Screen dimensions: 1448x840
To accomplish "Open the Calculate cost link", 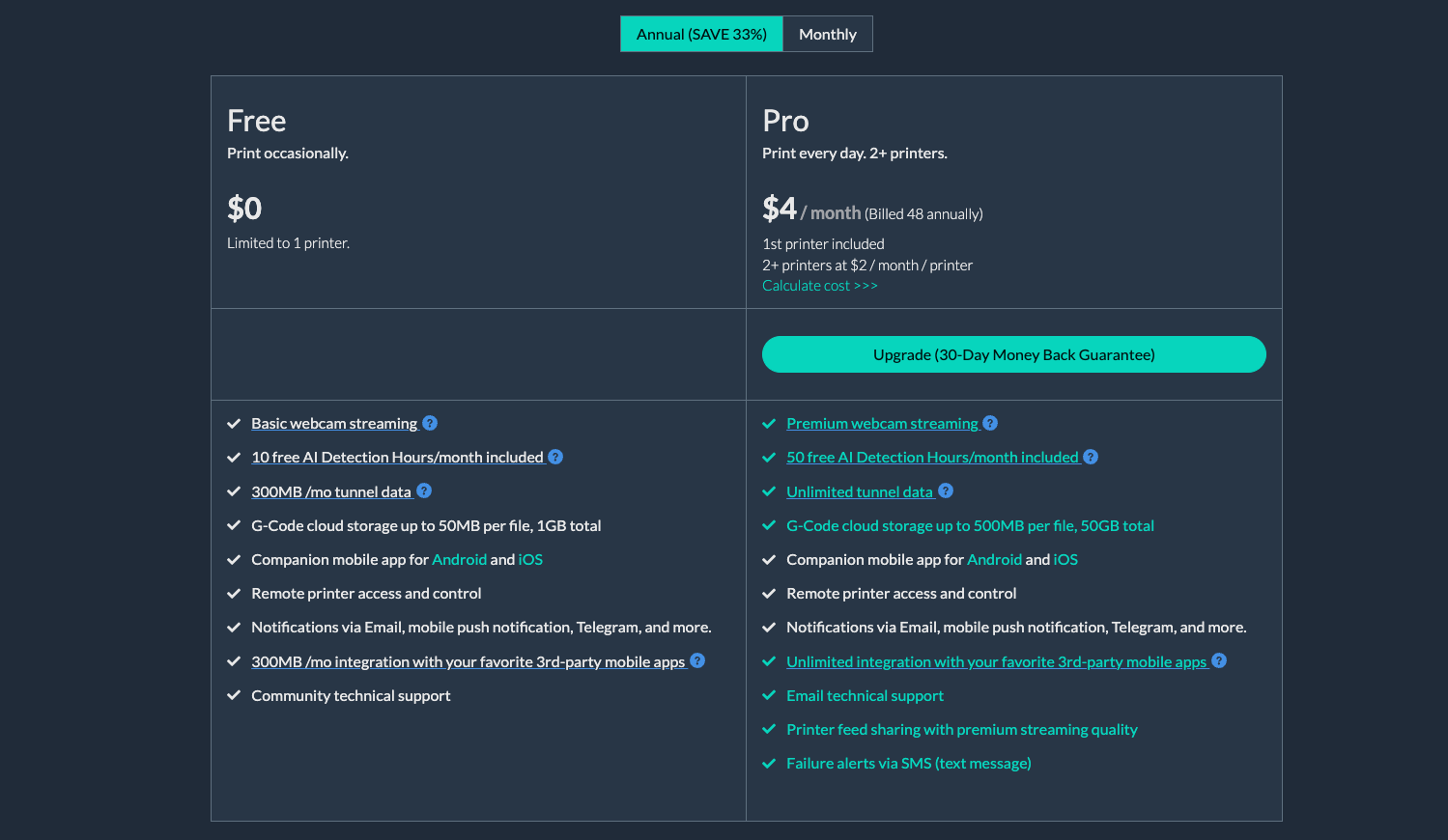I will 819,285.
